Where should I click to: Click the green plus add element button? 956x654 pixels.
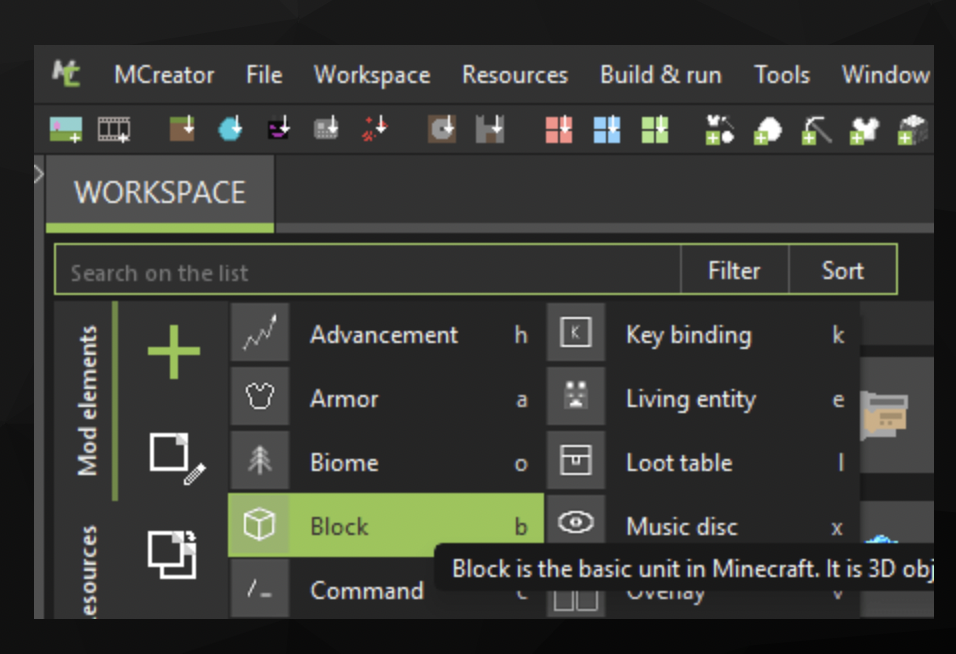[x=174, y=351]
